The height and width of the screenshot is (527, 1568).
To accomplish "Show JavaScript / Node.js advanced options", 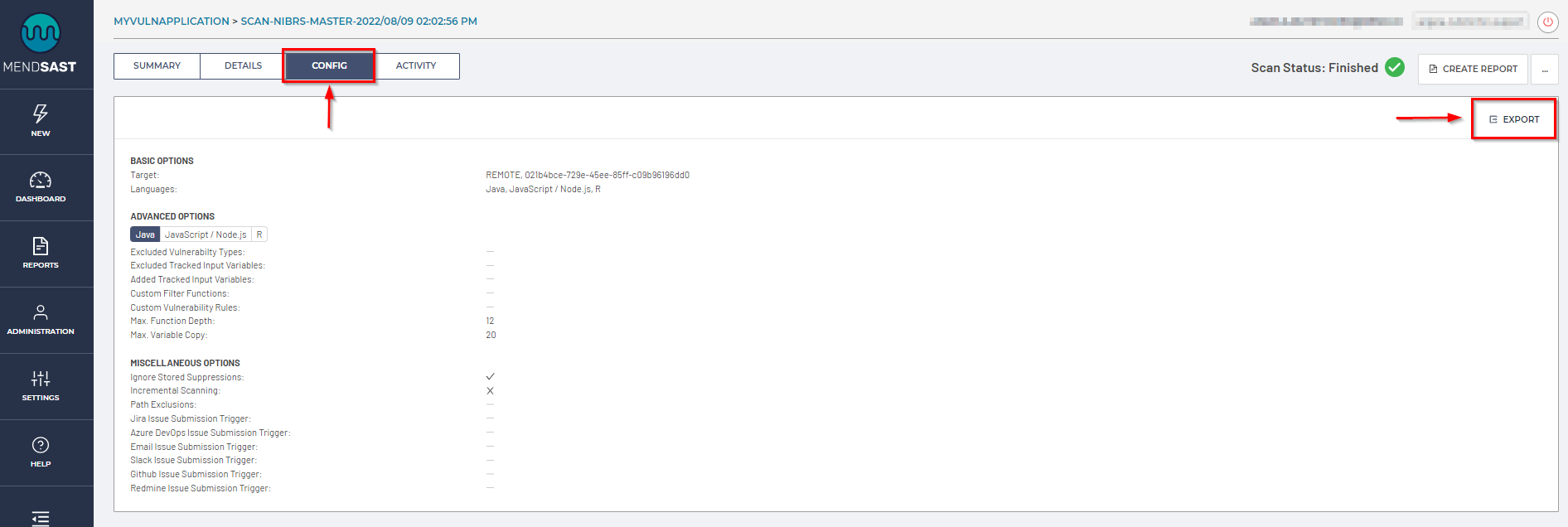I will pos(206,234).
